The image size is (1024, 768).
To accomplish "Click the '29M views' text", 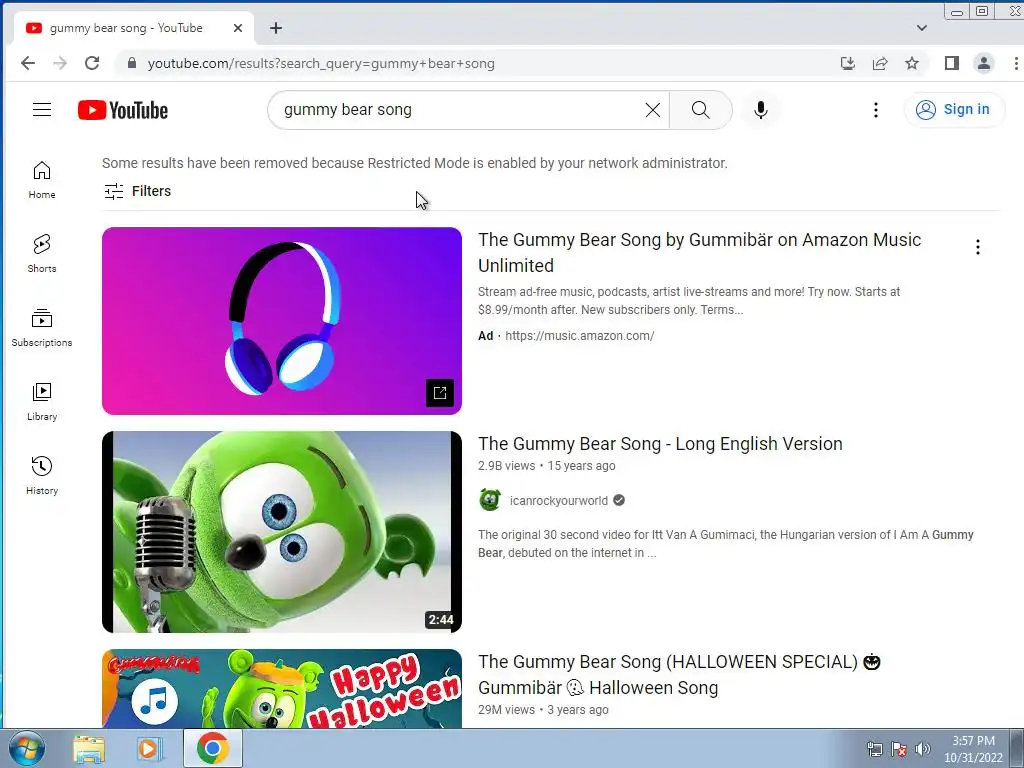I will pos(506,710).
